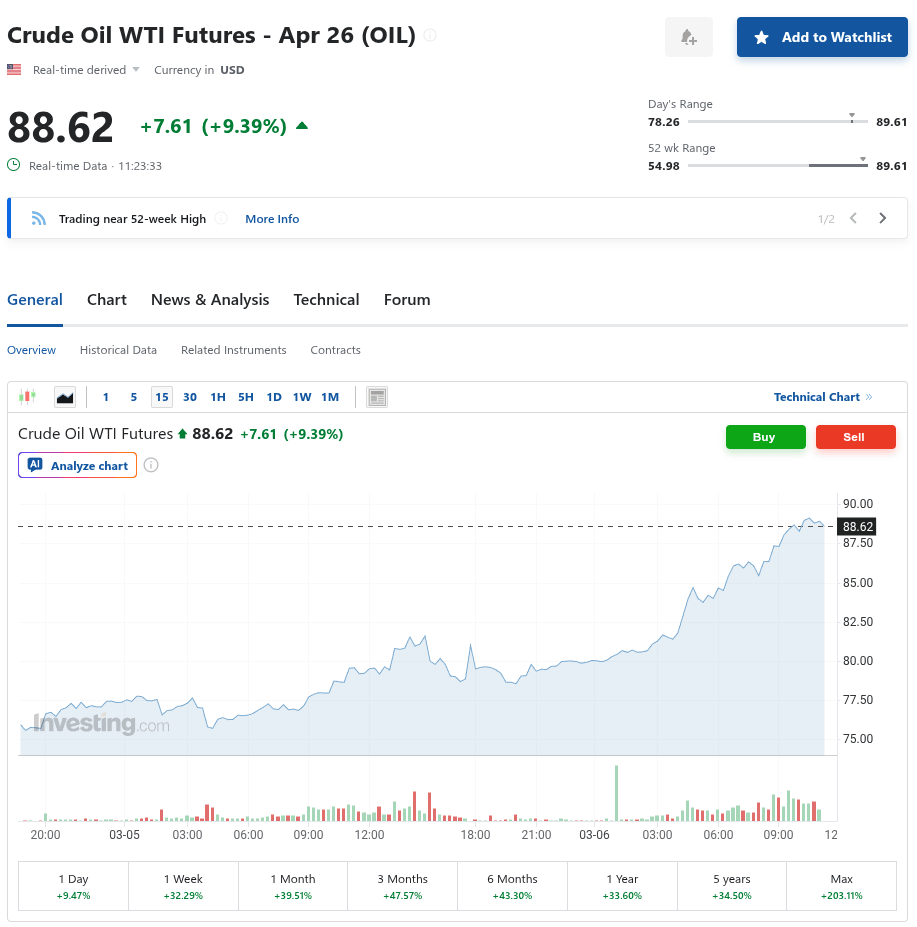The width and height of the screenshot is (917, 927).
Task: Add instrument to Watchlist
Action: [x=822, y=37]
